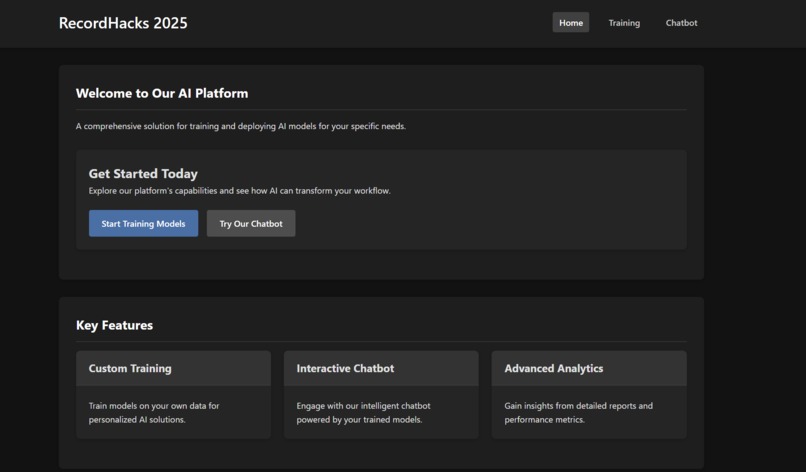Click the Custom Training description text
Viewport: 806px width, 472px height.
(154, 413)
